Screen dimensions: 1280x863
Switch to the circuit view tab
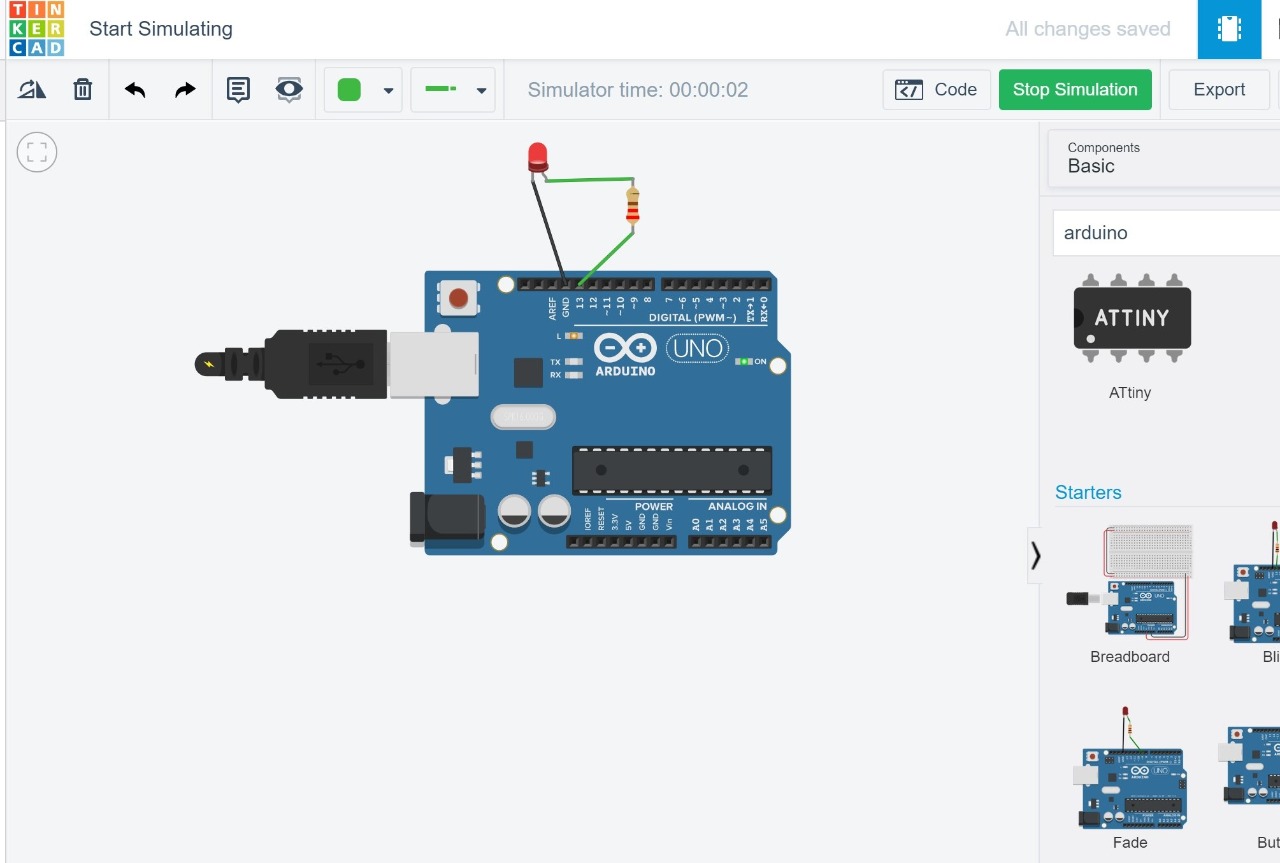coord(1230,29)
